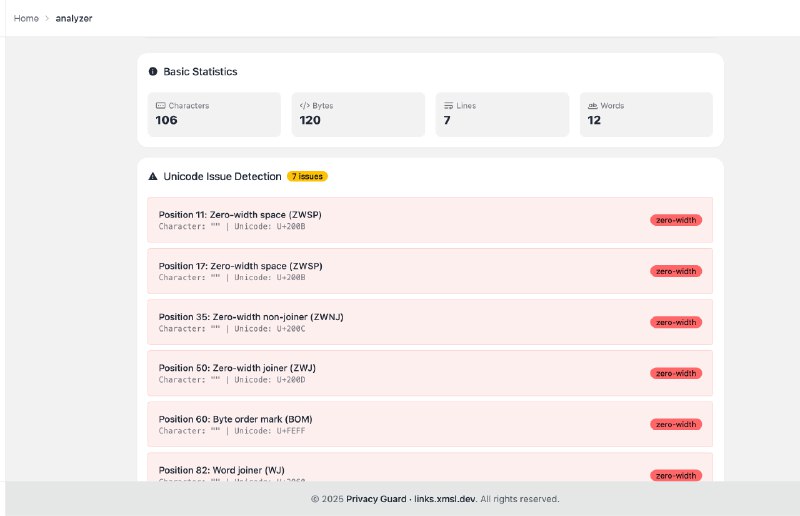This screenshot has width=800, height=516.
Task: Click the zero-width tag on Position 60
Action: [x=675, y=424]
